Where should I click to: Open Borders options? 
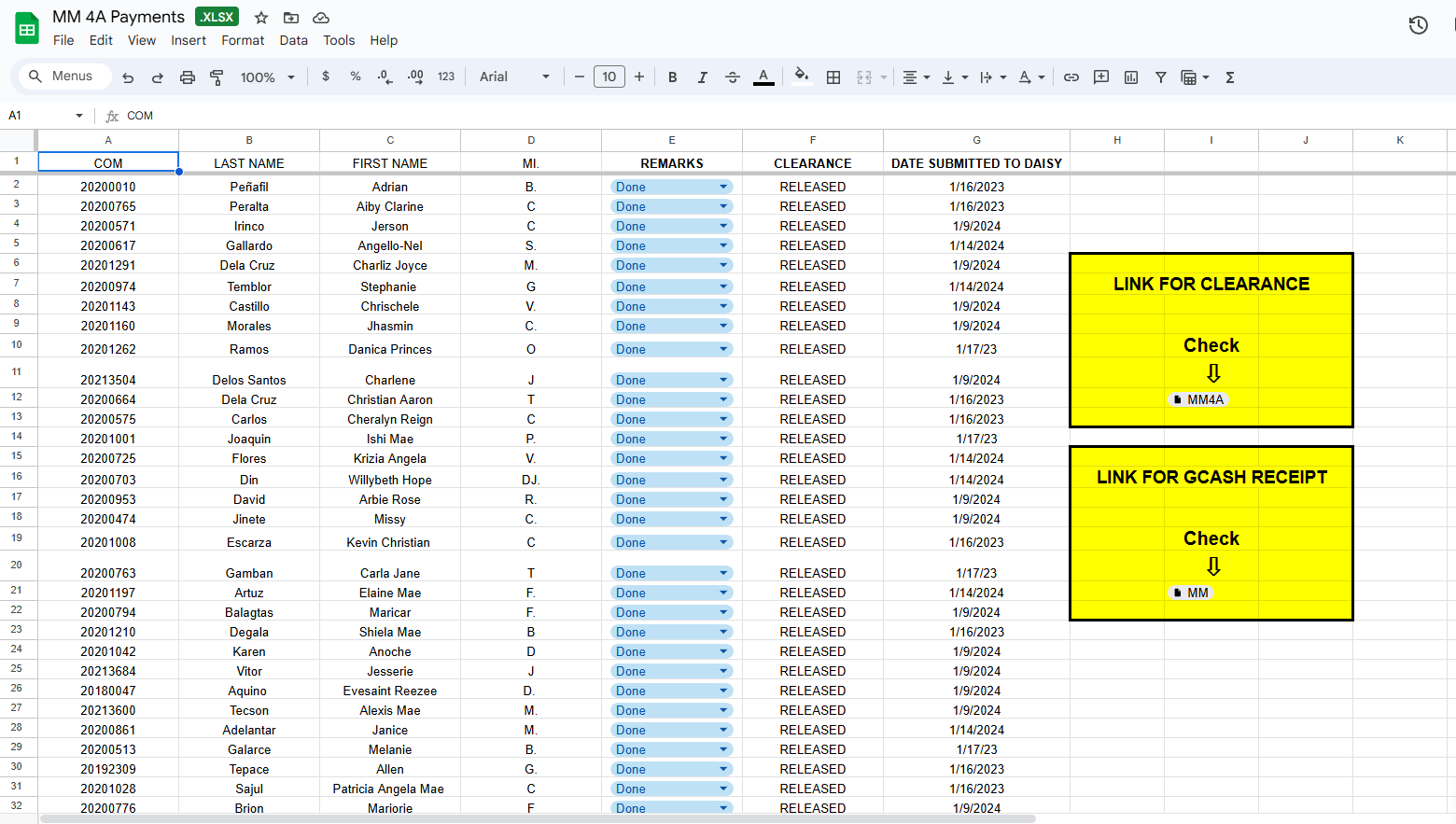[x=833, y=77]
